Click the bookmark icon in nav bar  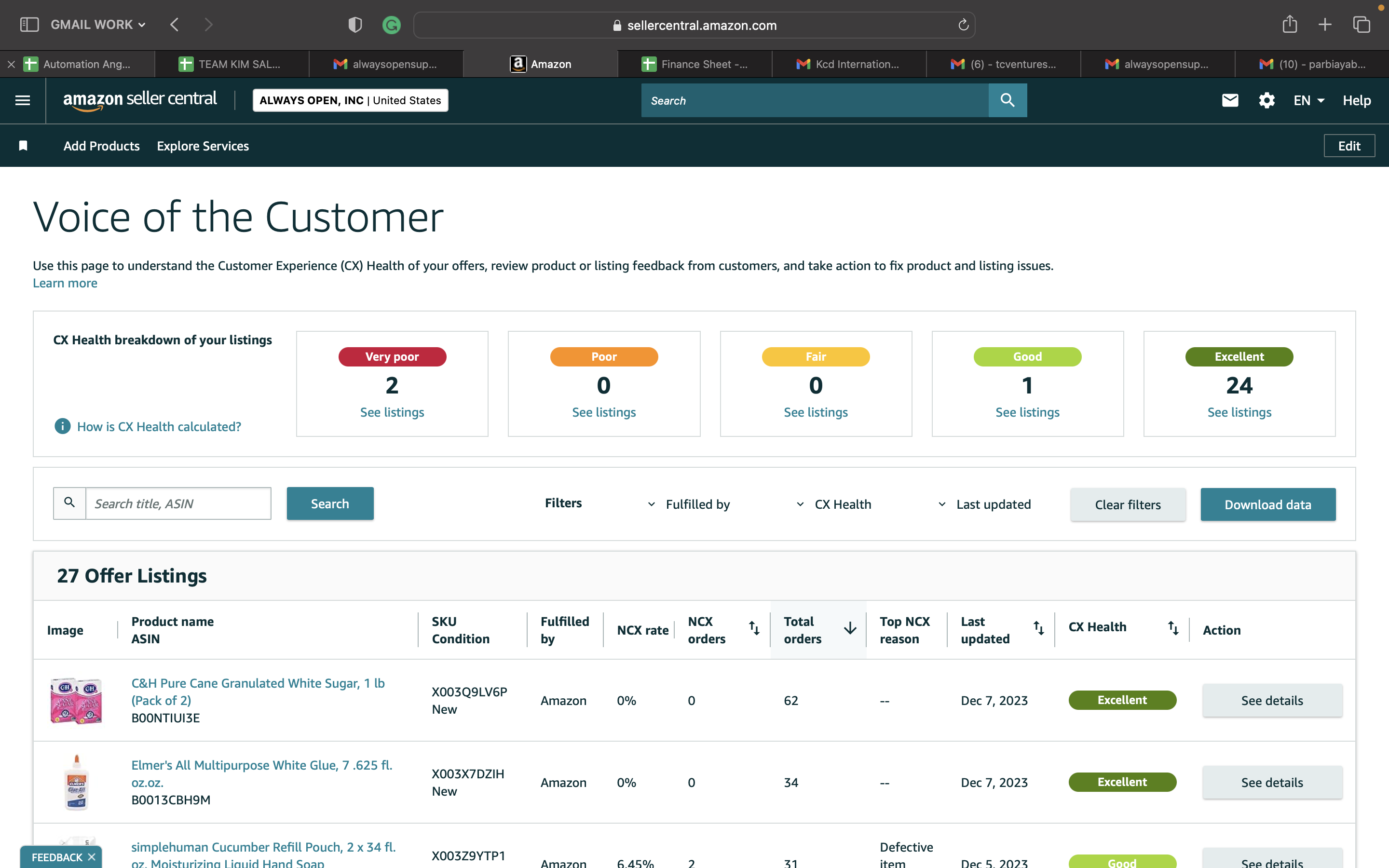pos(23,146)
